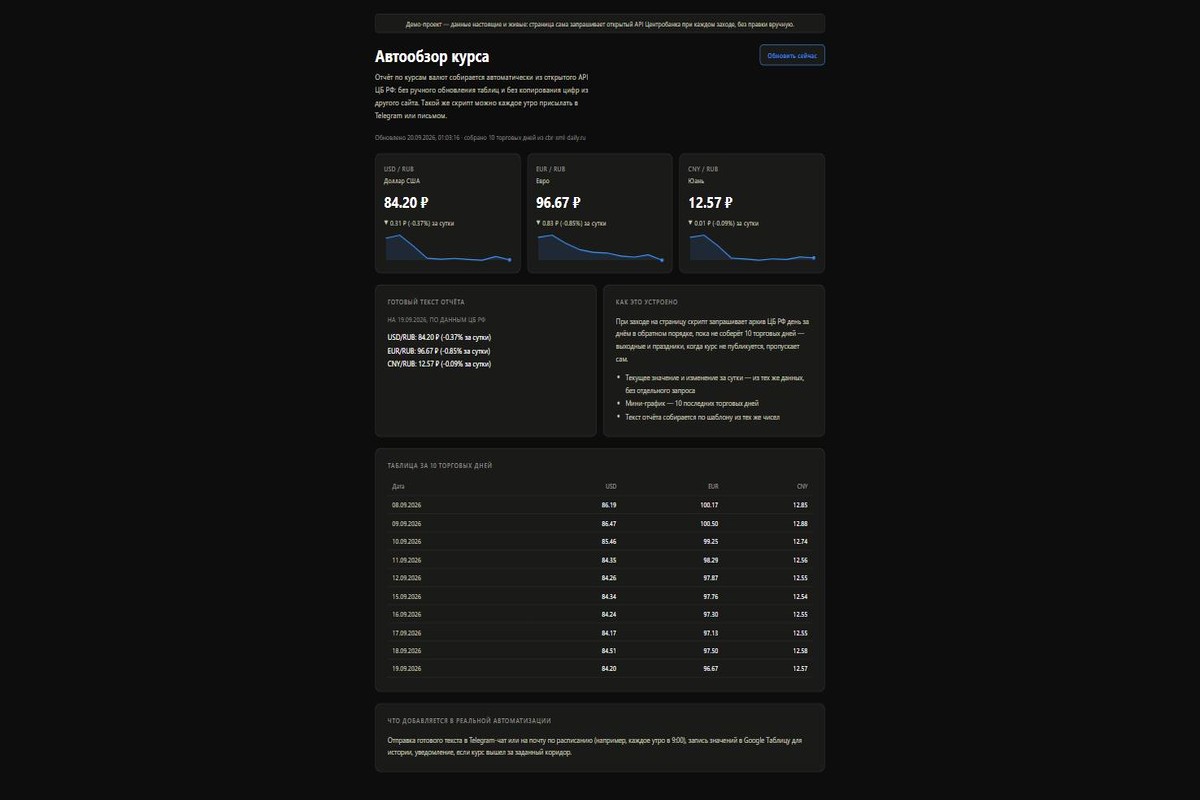Click the 86.47 USD cell
Viewport: 1200px width, 800px height.
[x=609, y=524]
